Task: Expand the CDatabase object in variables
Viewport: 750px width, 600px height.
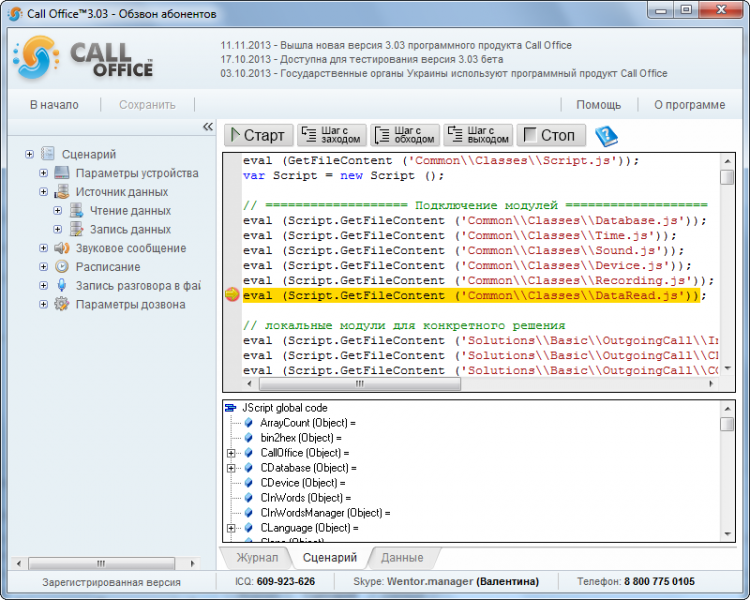Action: (x=231, y=468)
